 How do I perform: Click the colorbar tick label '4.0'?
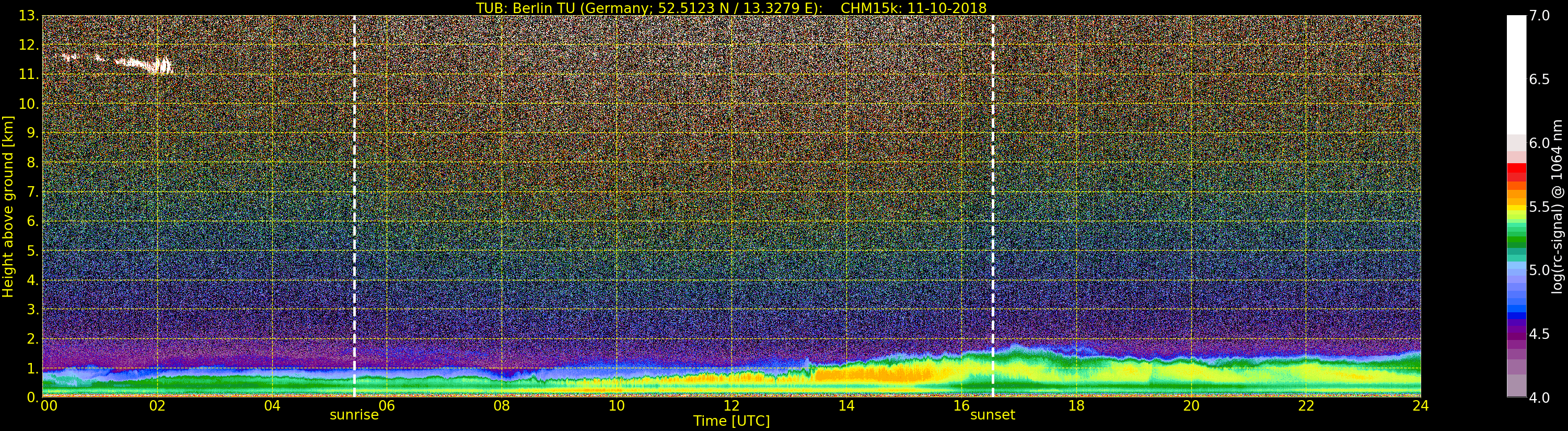click(1540, 398)
